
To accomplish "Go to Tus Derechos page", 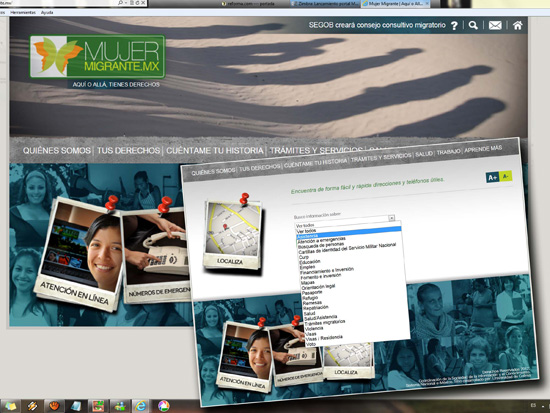I will tap(128, 151).
